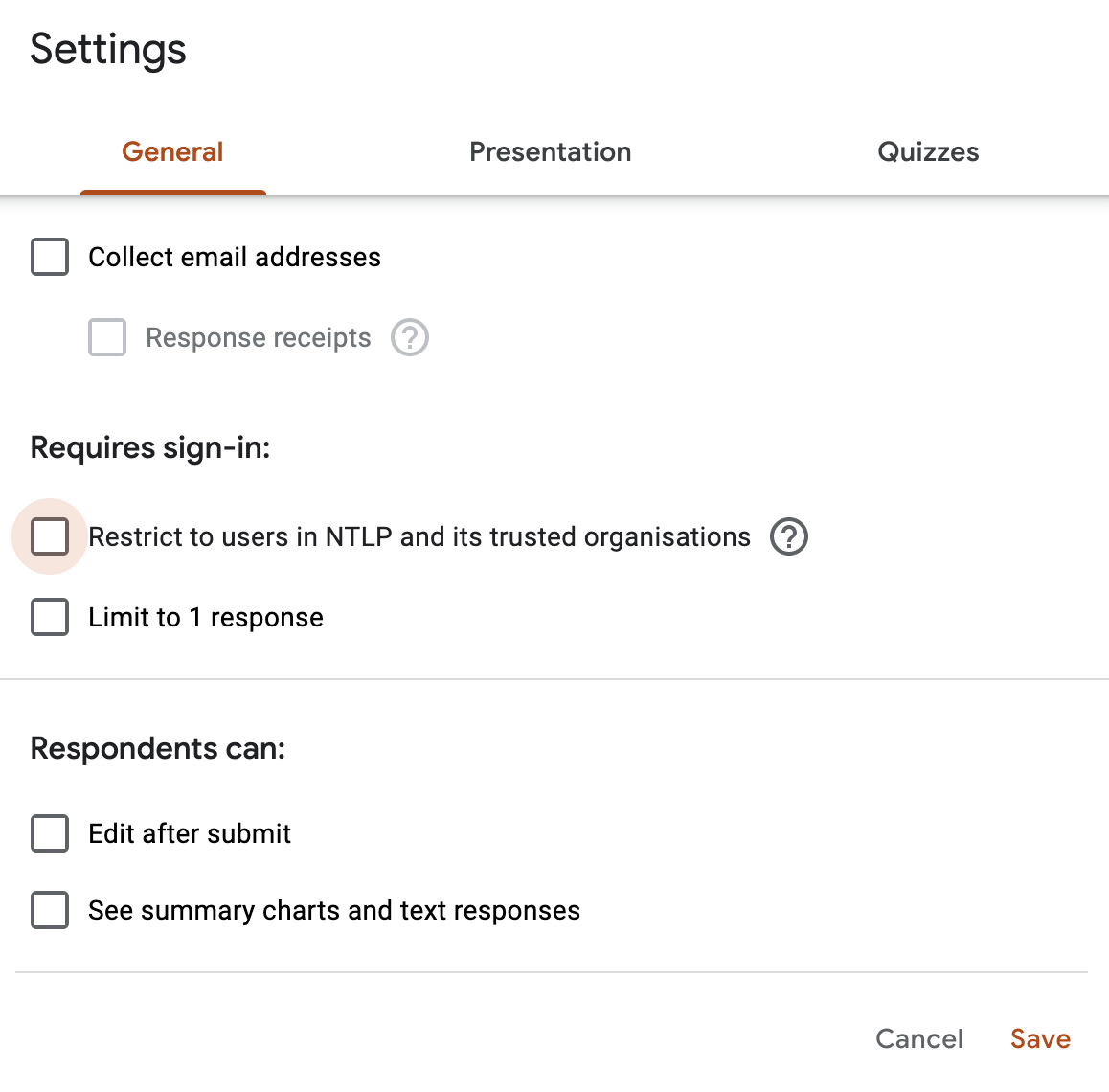Click the "Collect email addresses" label text
Viewport: 1109px width, 1092px height.
click(234, 258)
